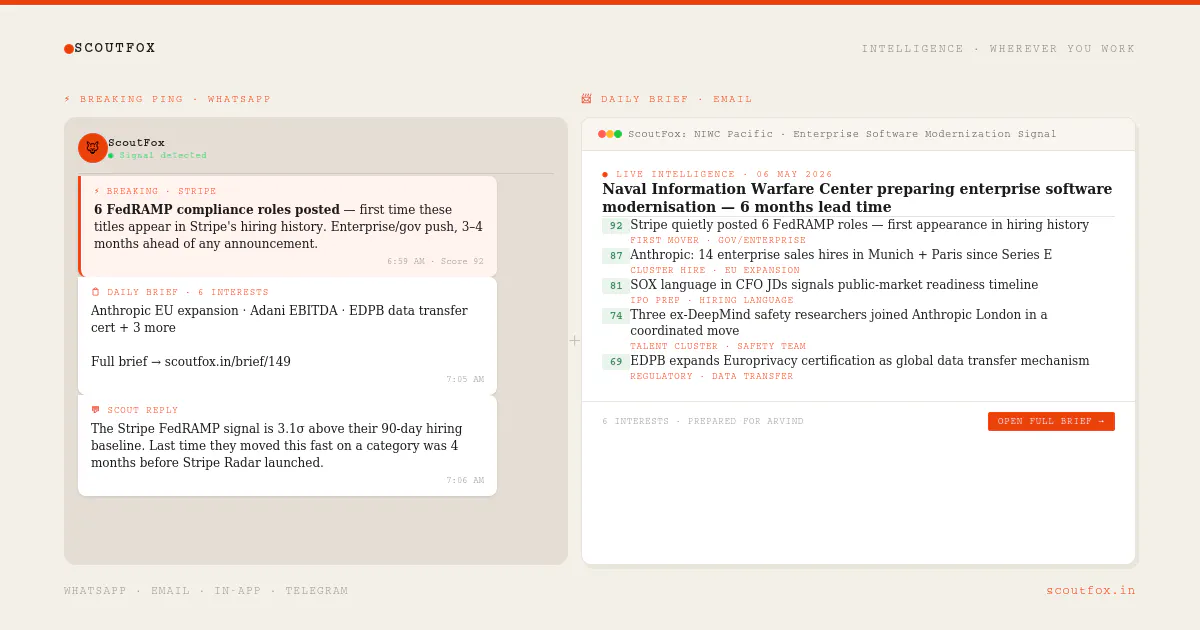Image resolution: width=1200 pixels, height=630 pixels.
Task: Click the Live Intelligence 06 May 2026 label
Action: (724, 175)
